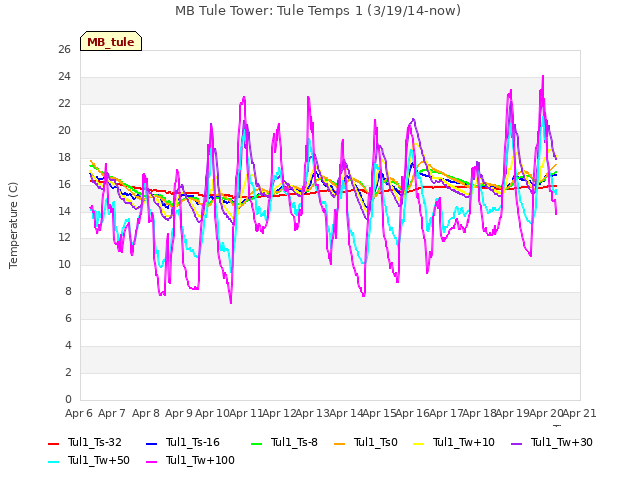This screenshot has width=640, height=480.
Task: Click the orange Tul1_Ts0 legend swatch
Action: [x=339, y=444]
